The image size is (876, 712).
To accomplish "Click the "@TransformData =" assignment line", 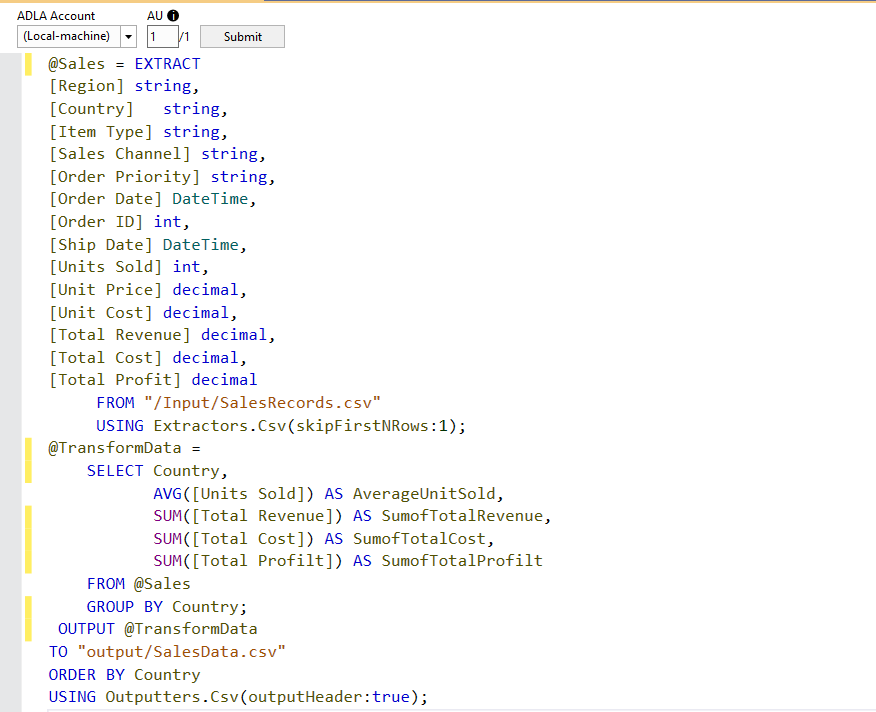I will click(x=124, y=448).
